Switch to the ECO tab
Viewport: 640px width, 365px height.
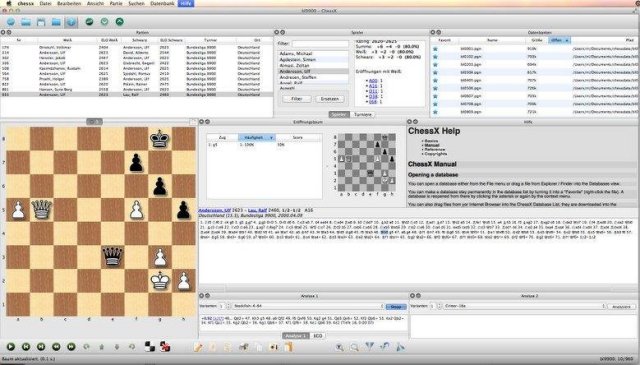318,336
